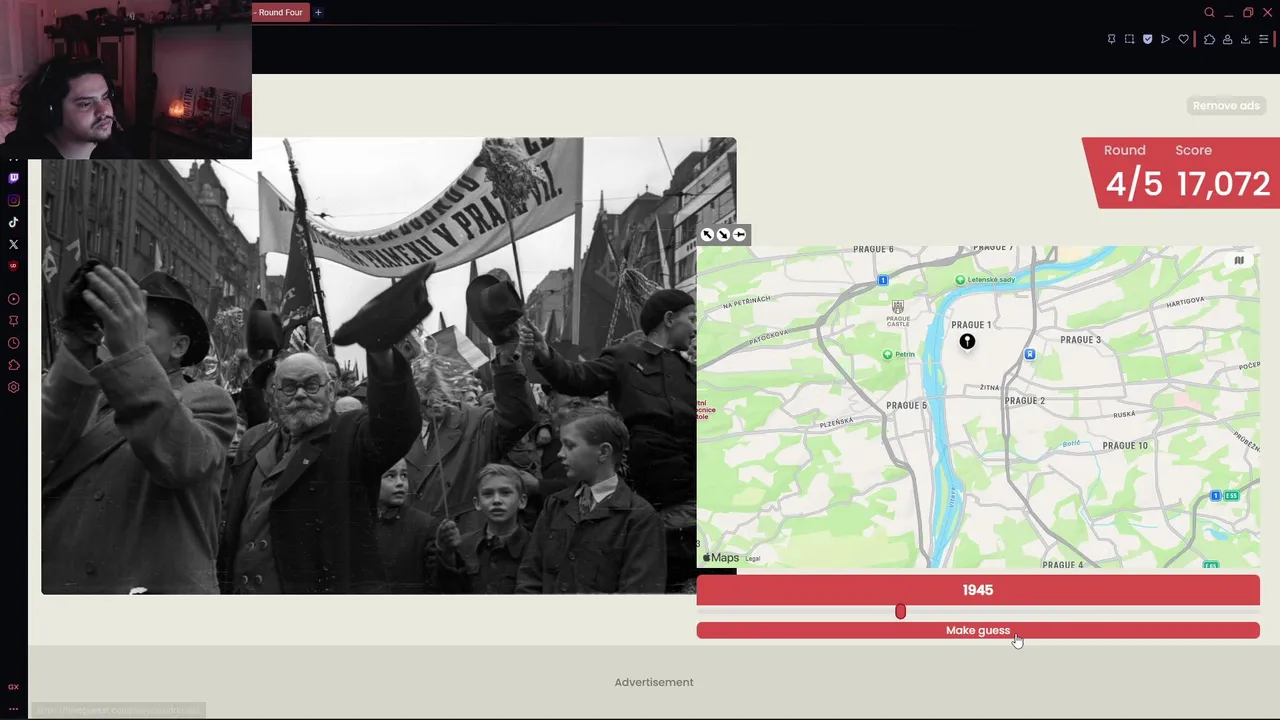Open the sidebar player icon

click(x=13, y=299)
